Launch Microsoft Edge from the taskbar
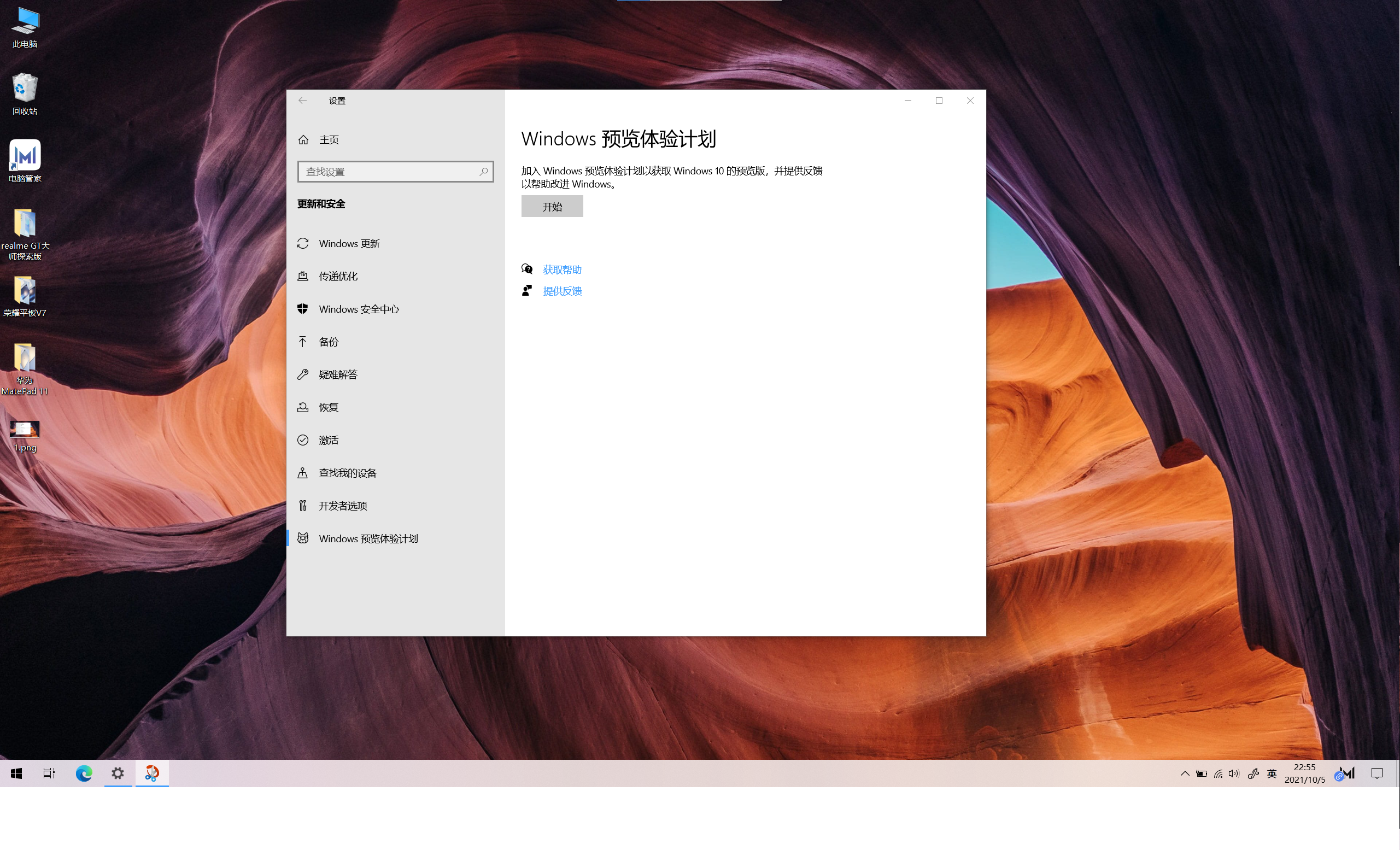 coord(84,773)
